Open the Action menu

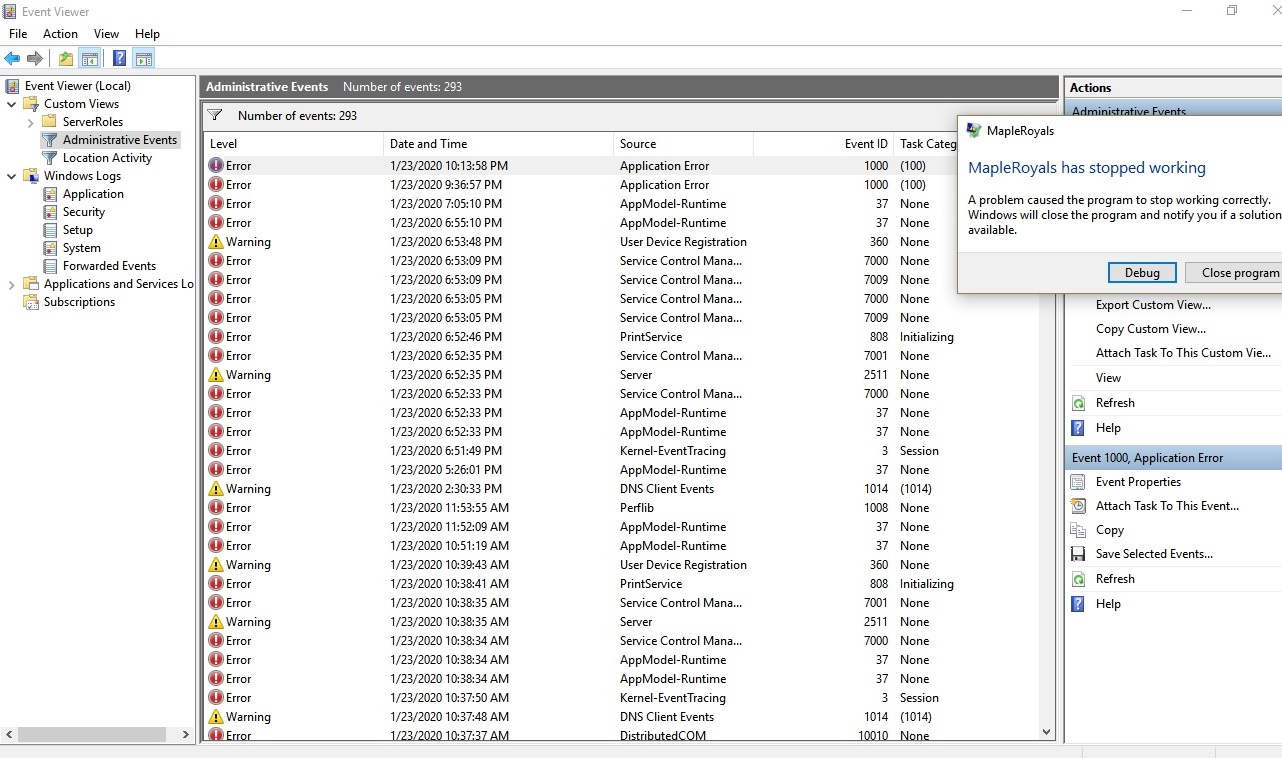point(60,34)
